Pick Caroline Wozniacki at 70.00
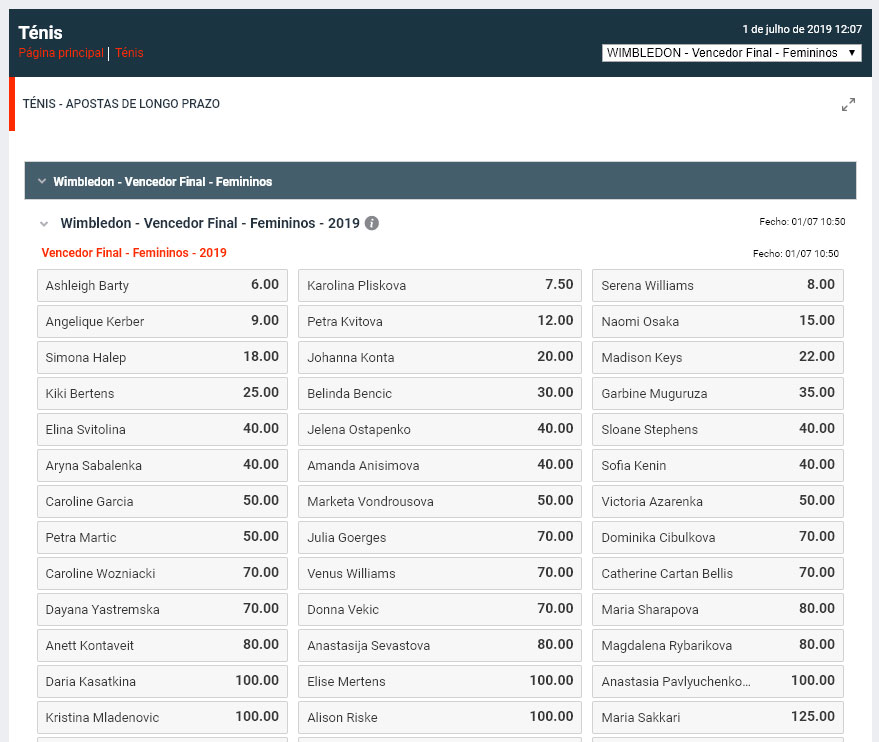This screenshot has width=879, height=742. pos(163,573)
